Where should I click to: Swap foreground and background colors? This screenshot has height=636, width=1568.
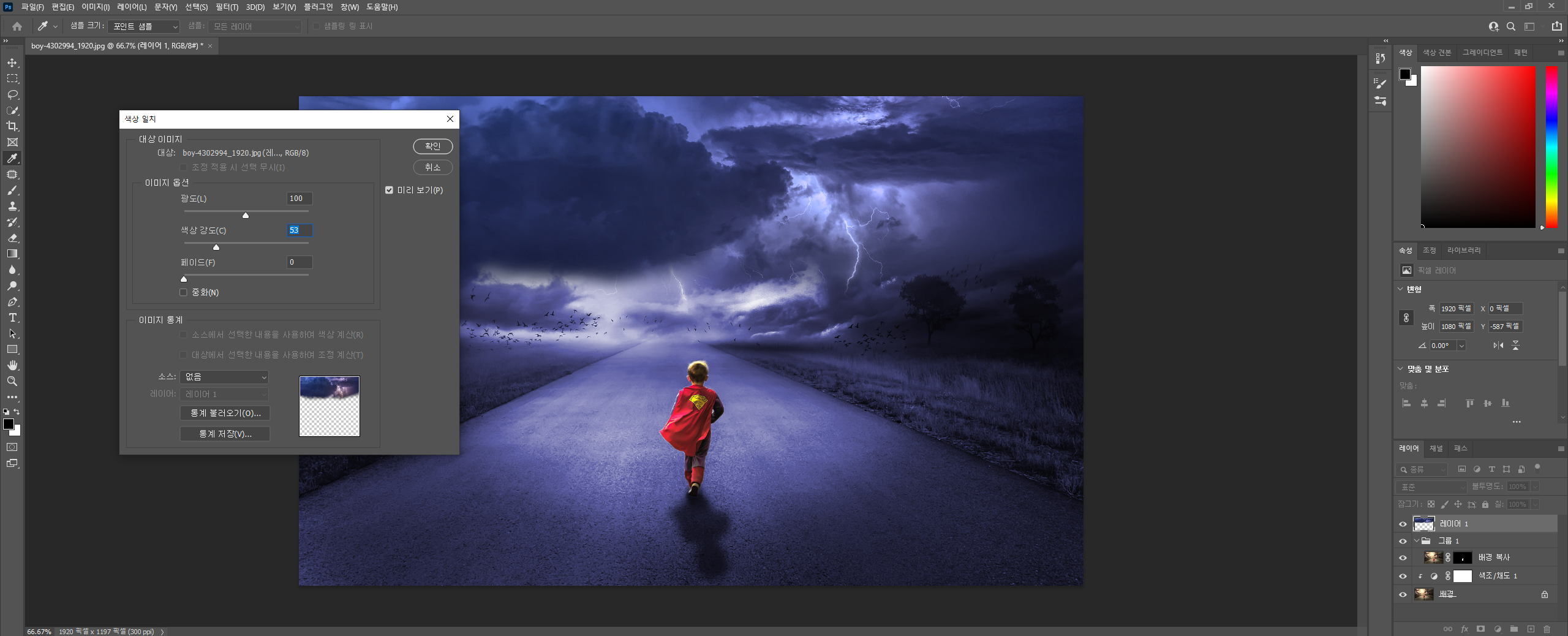[x=17, y=412]
